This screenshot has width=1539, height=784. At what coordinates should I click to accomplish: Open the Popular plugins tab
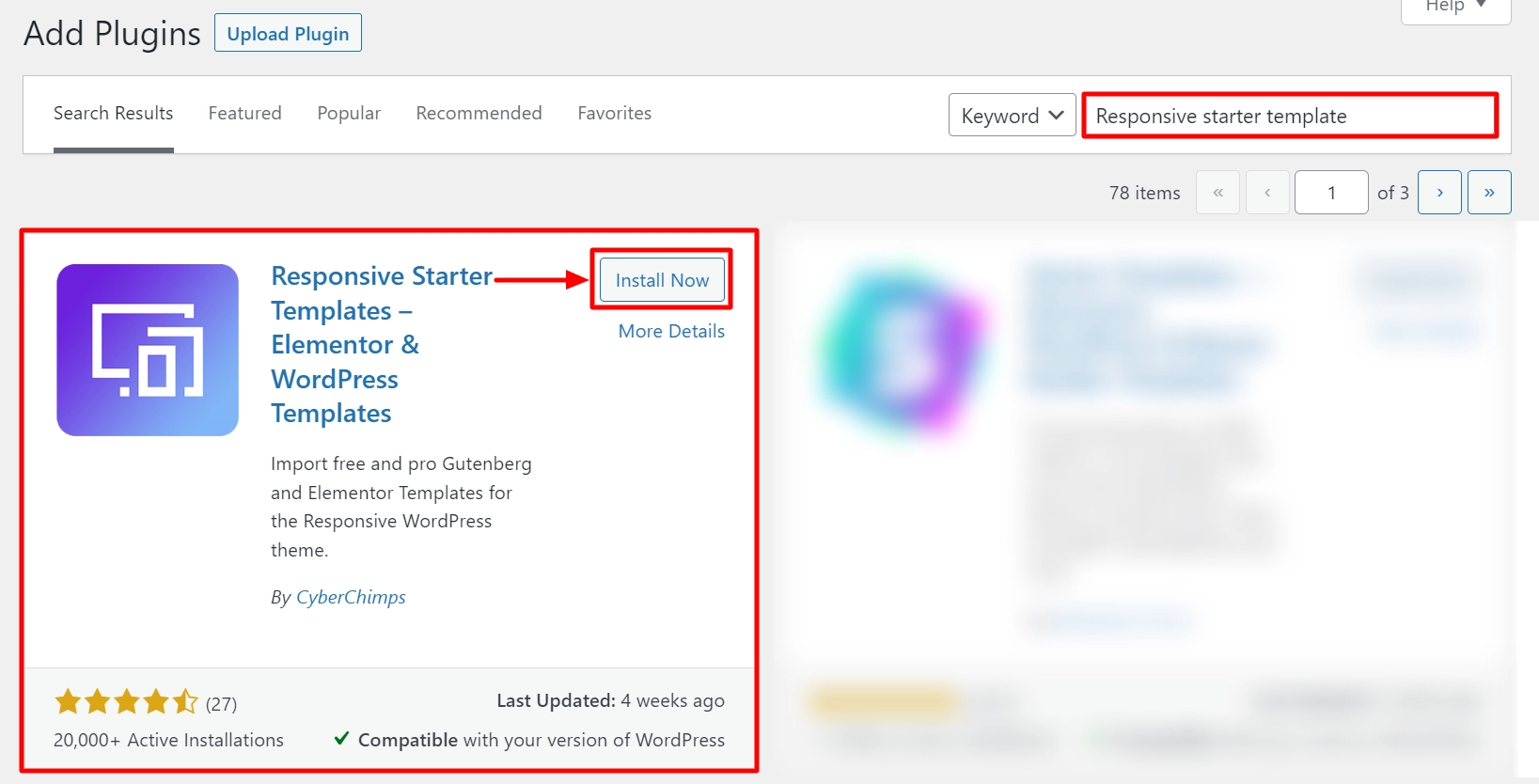(x=349, y=113)
